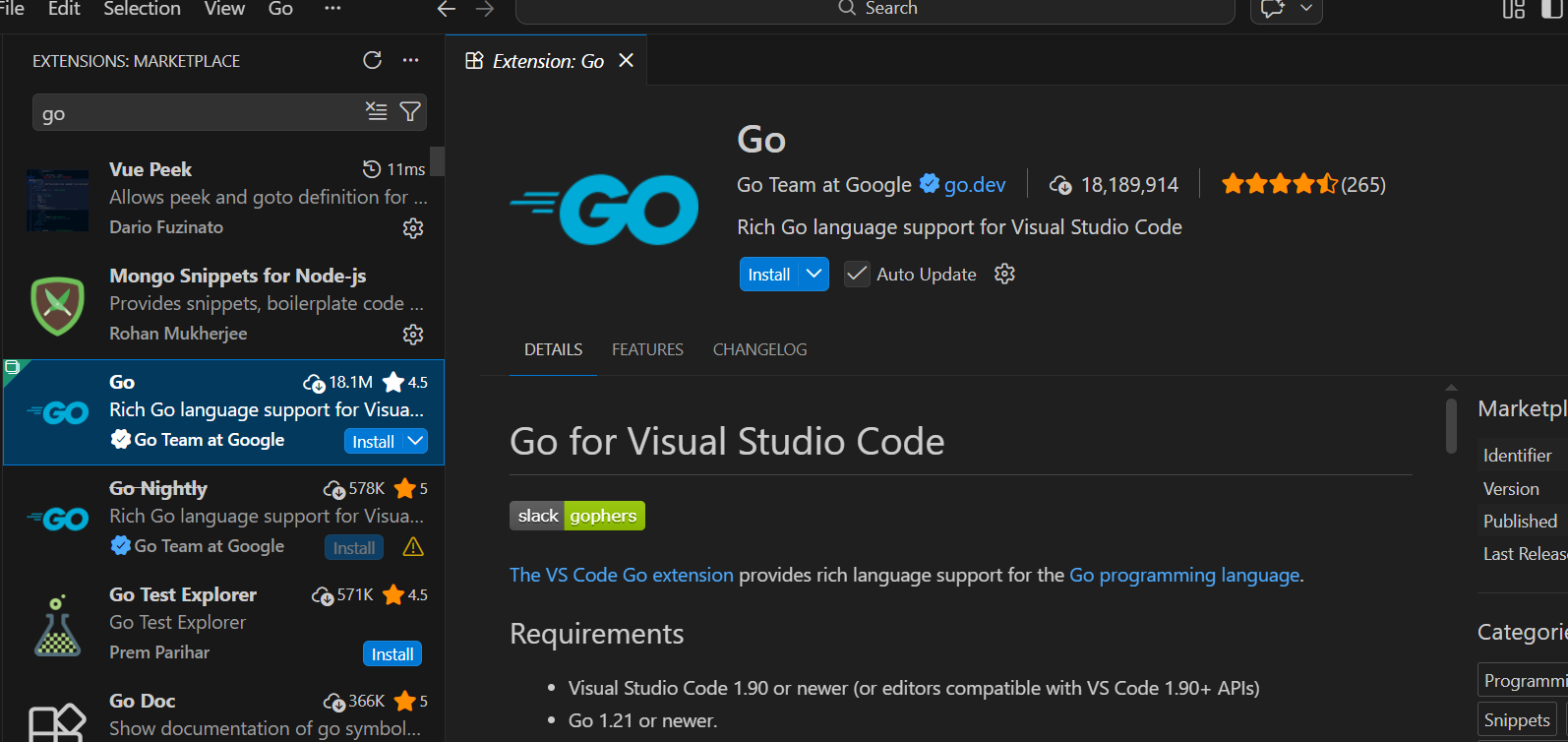
Task: Install Go from the list item
Action: pyautogui.click(x=373, y=442)
